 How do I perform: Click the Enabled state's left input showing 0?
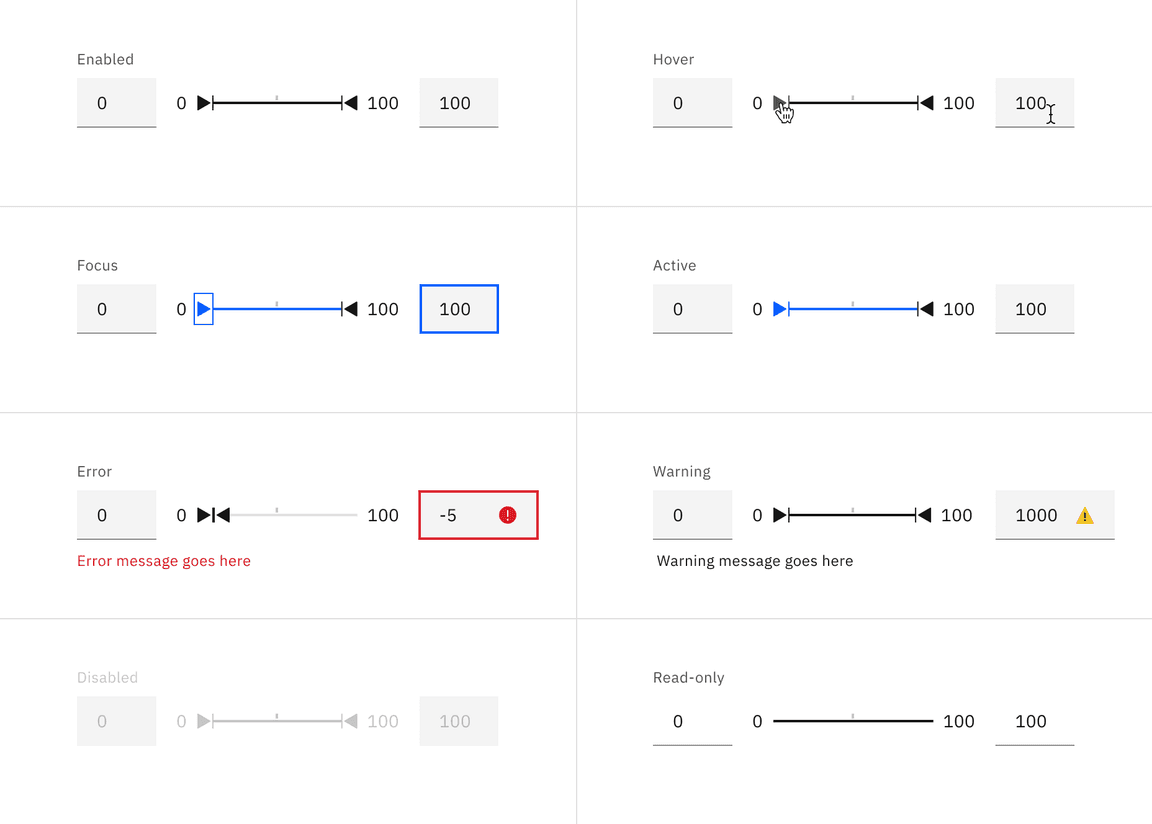click(116, 103)
